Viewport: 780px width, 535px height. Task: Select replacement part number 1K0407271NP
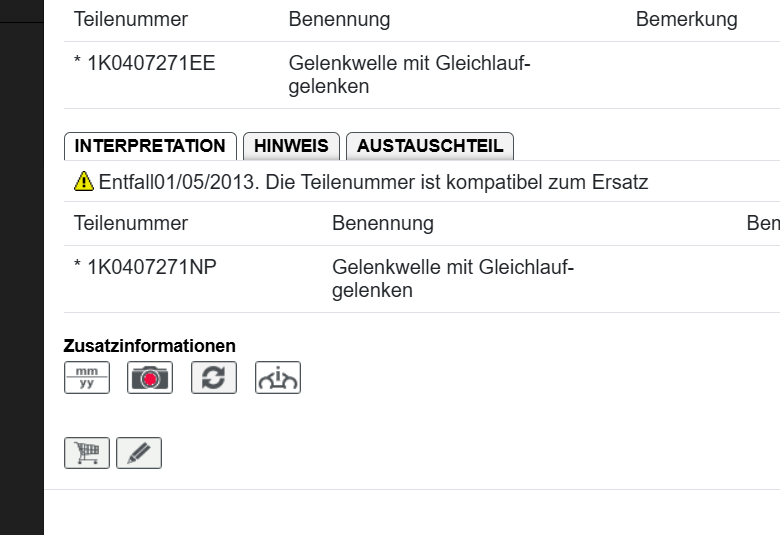pos(144,268)
